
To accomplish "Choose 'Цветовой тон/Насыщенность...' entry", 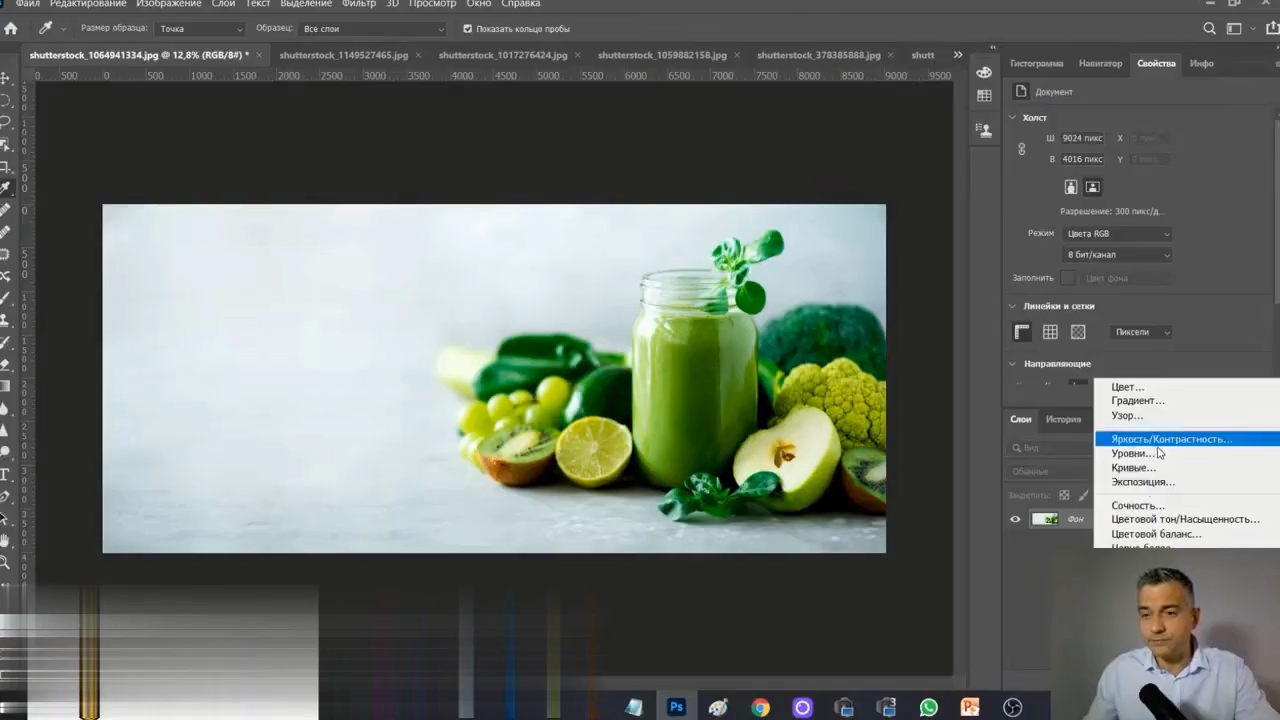I will (x=1187, y=519).
